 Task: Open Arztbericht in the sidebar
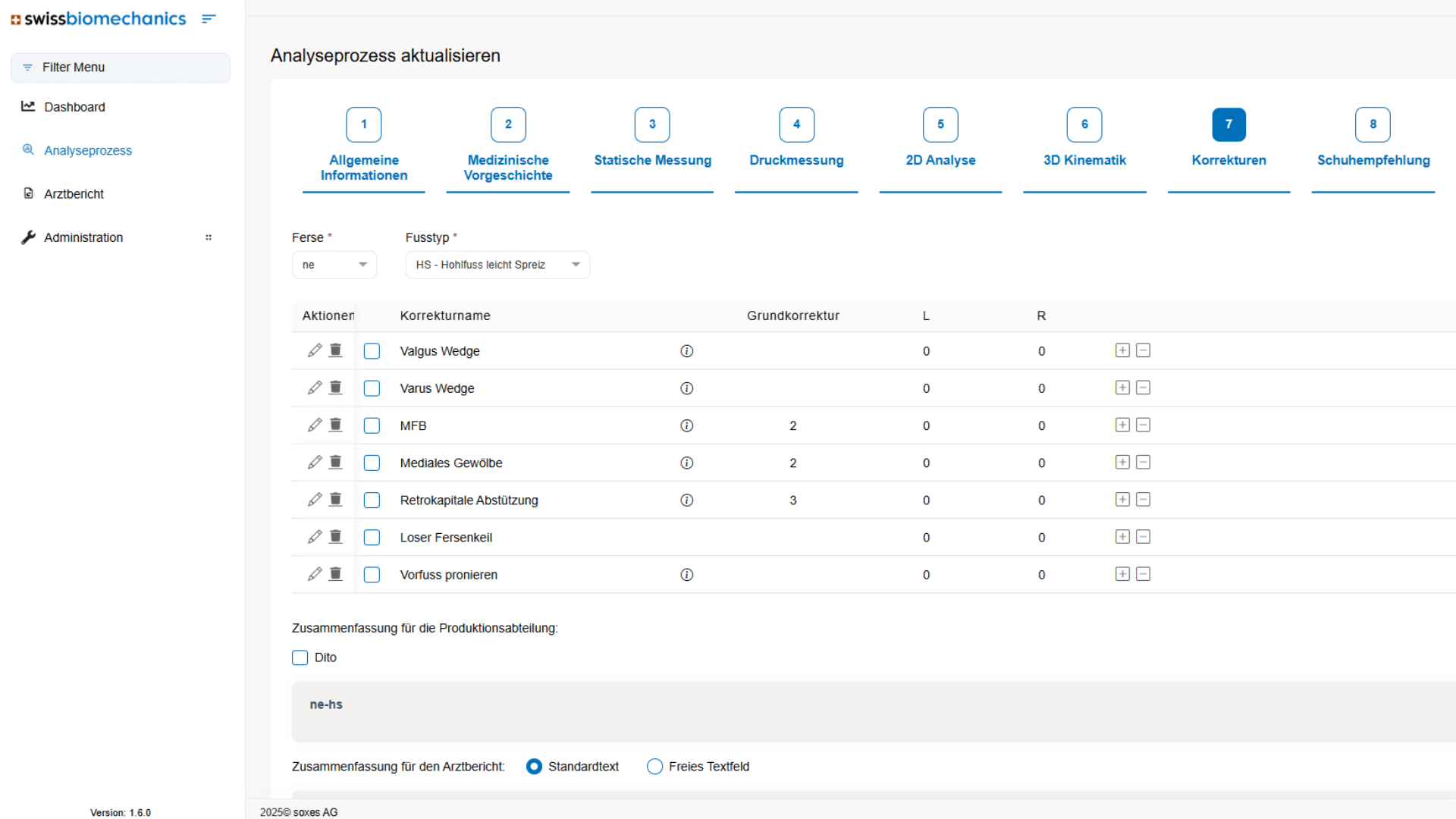(x=74, y=194)
